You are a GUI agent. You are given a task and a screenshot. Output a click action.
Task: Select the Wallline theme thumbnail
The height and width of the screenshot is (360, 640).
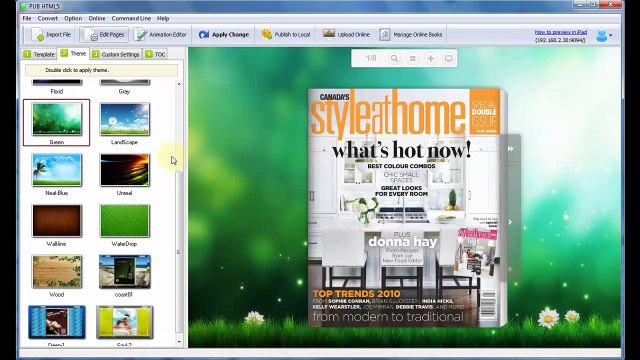tap(57, 221)
